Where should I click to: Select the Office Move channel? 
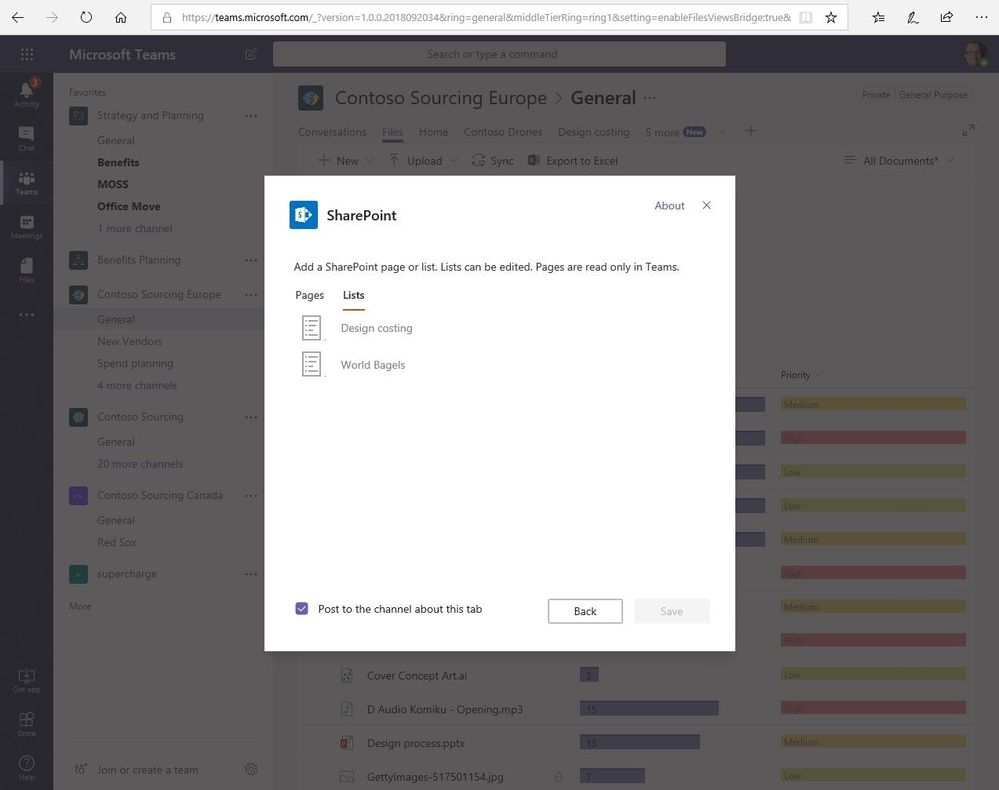coord(129,206)
